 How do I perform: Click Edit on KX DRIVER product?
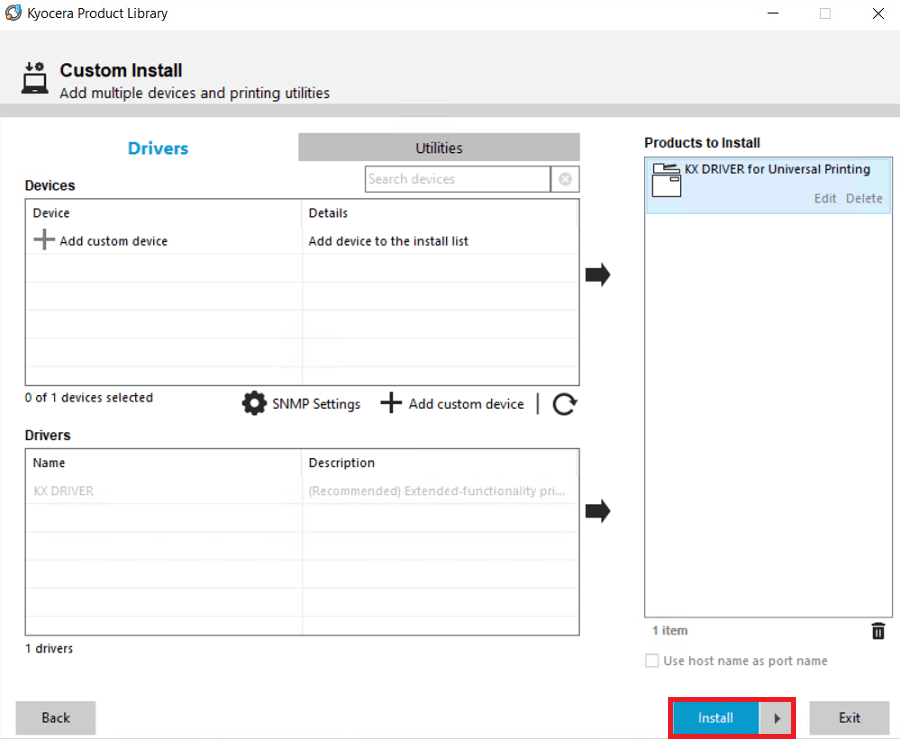pyautogui.click(x=825, y=199)
